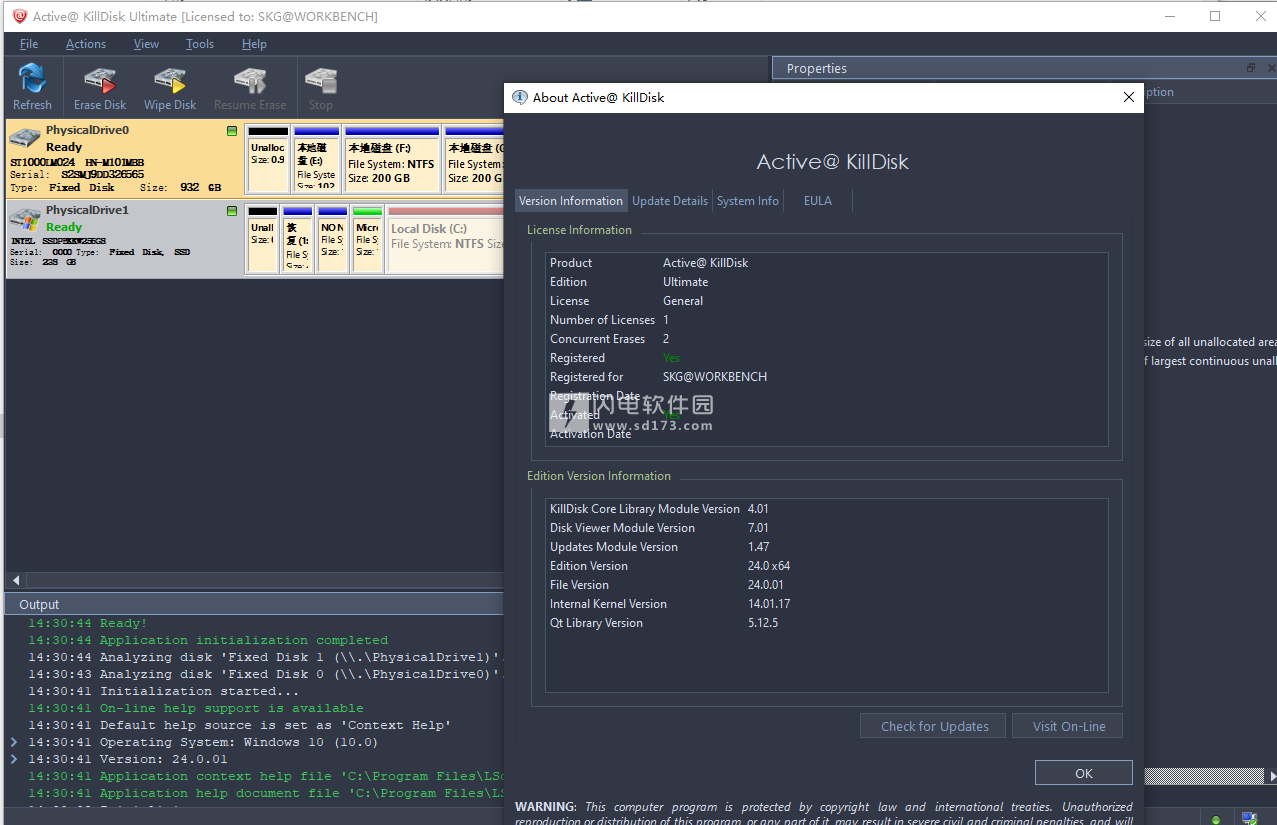
Task: Select the PhysicalDrive0 hard disk icon
Action: tap(25, 138)
